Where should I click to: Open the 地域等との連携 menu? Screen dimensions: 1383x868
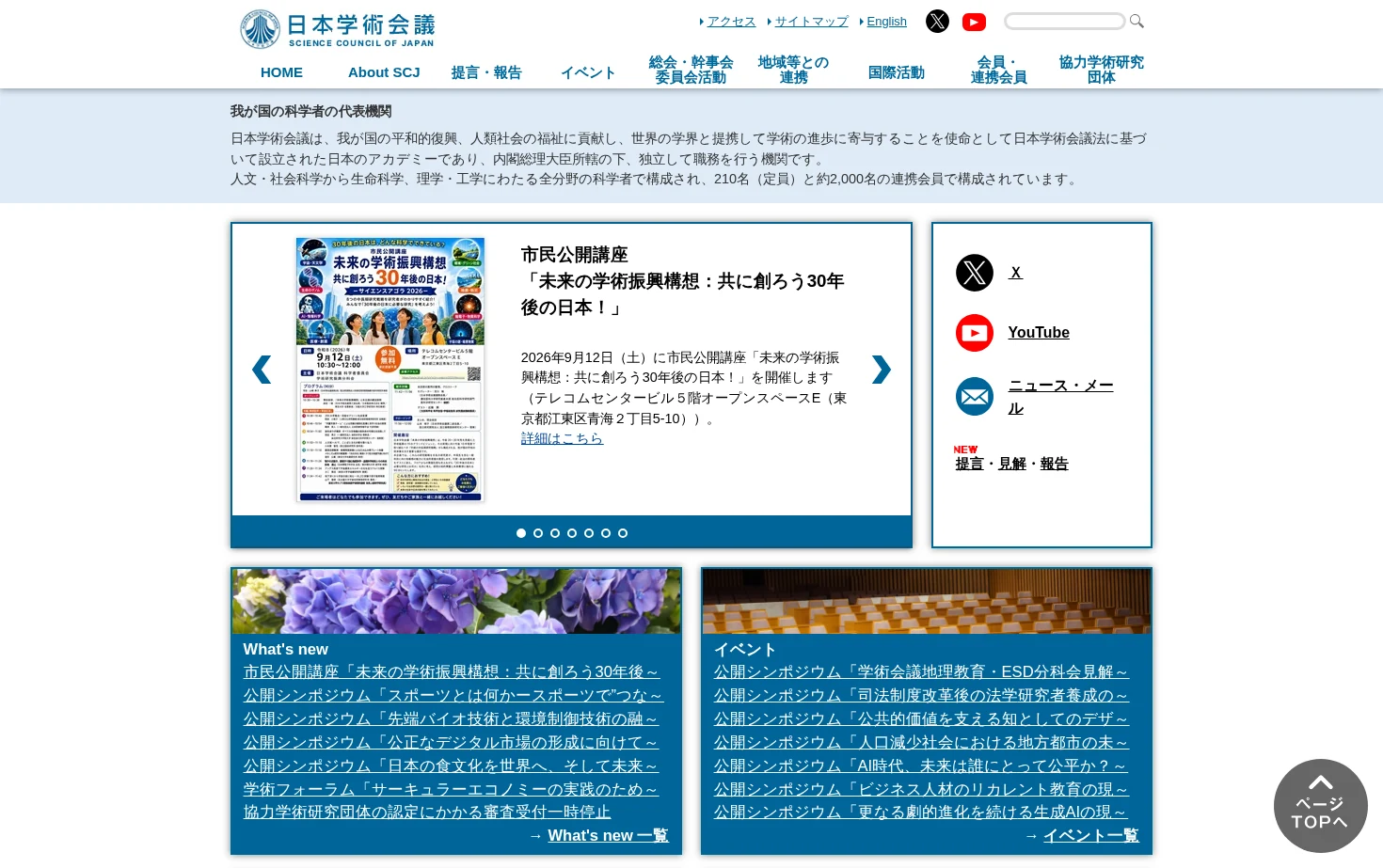(x=794, y=70)
